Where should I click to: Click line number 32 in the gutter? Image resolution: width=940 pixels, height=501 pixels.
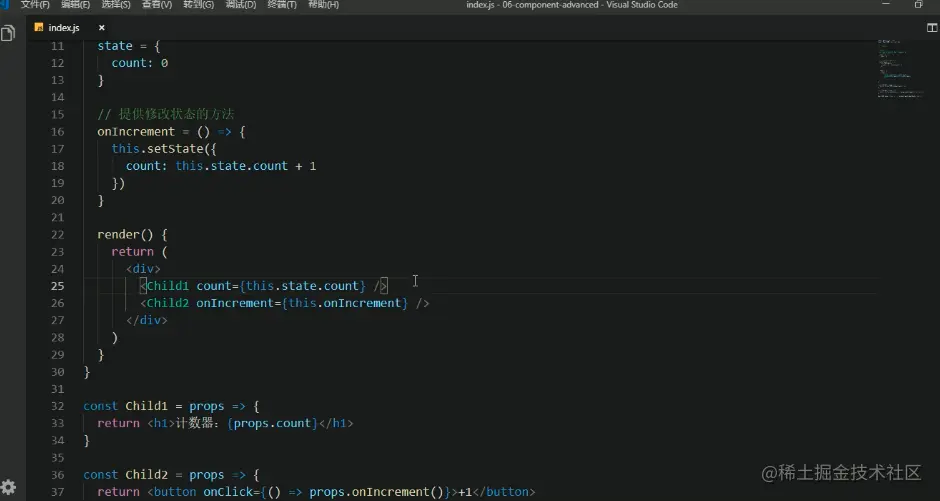click(x=58, y=406)
